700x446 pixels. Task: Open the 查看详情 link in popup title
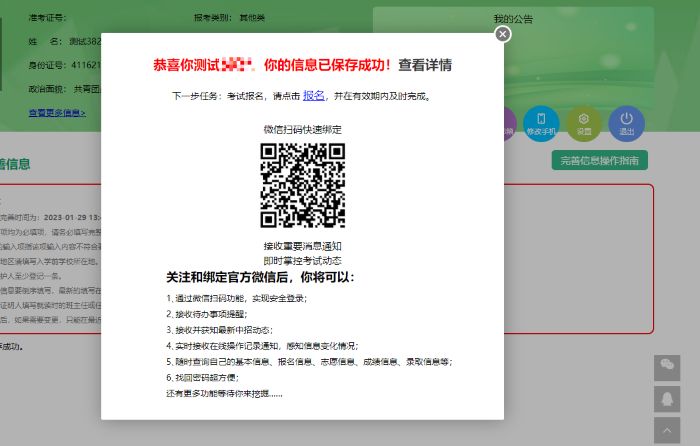(425, 65)
